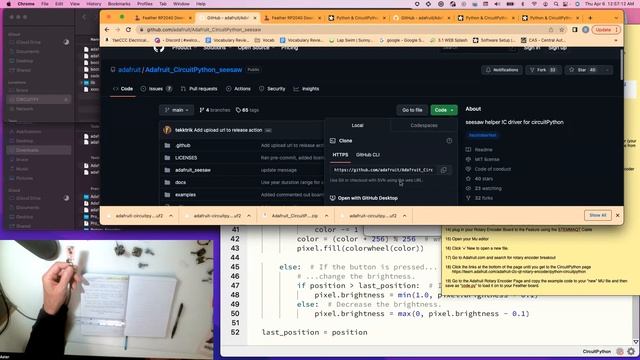640x360 pixels.
Task: Expand the commit message ellipsis
Action: (268, 130)
